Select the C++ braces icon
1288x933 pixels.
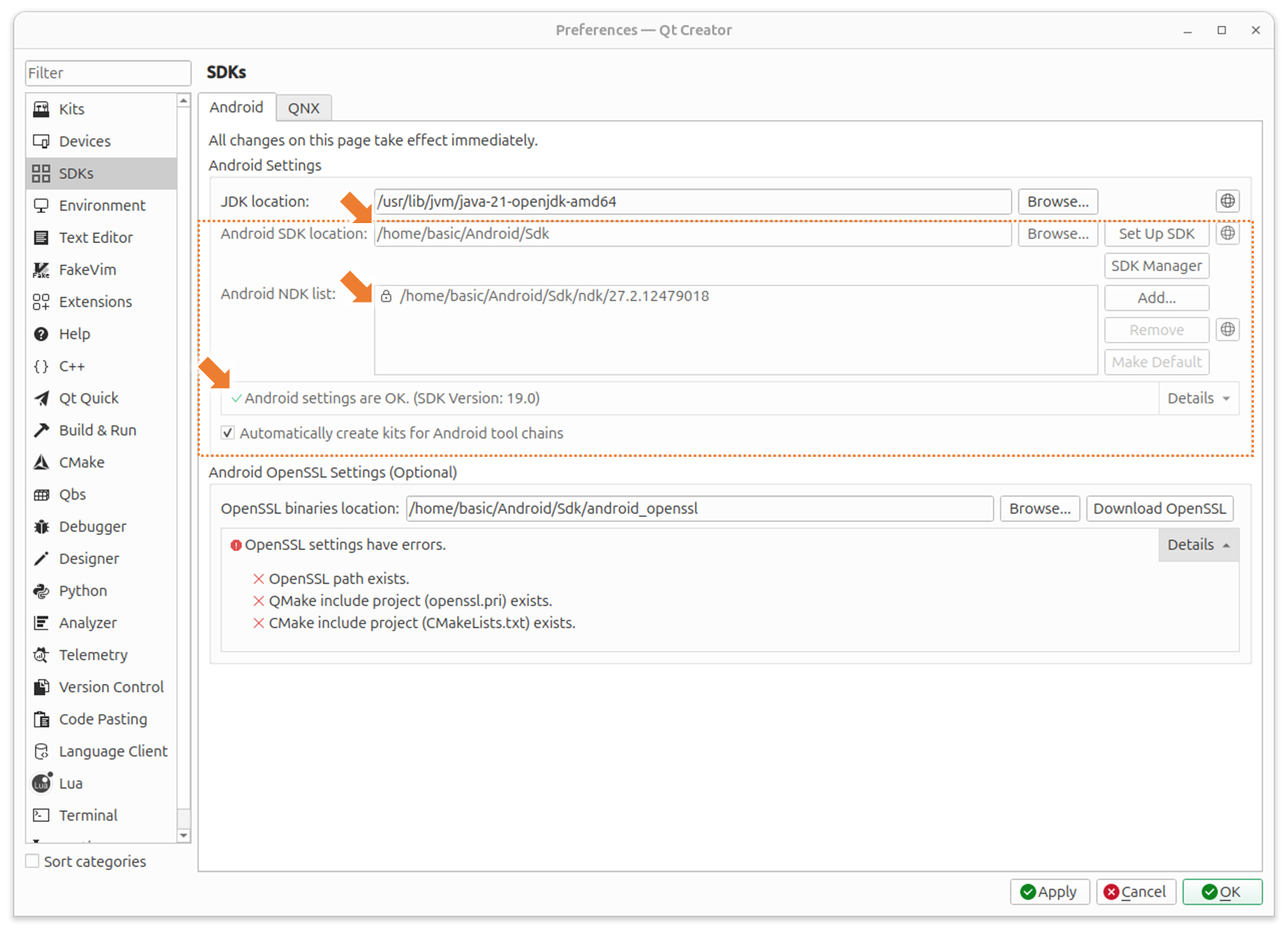[41, 366]
